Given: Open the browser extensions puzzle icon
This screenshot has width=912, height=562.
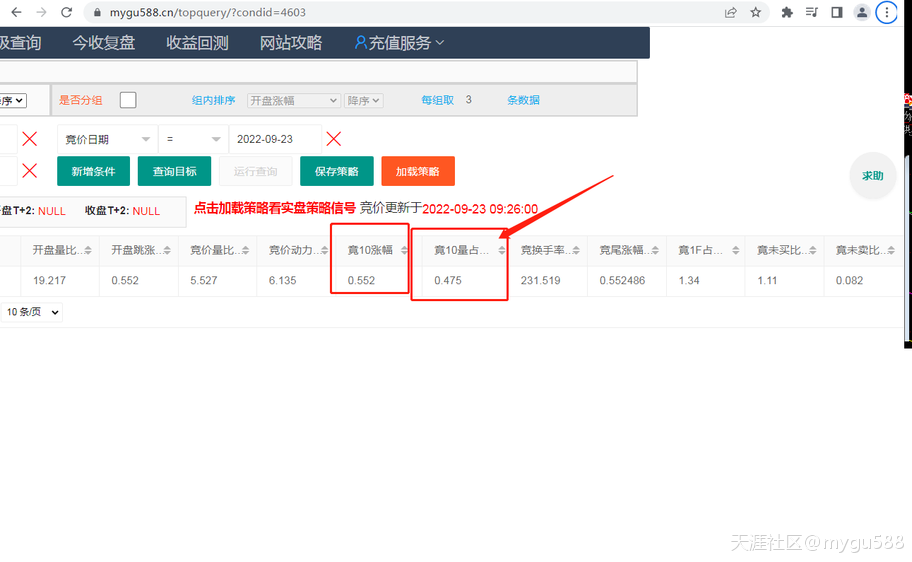Looking at the screenshot, I should pyautogui.click(x=787, y=13).
